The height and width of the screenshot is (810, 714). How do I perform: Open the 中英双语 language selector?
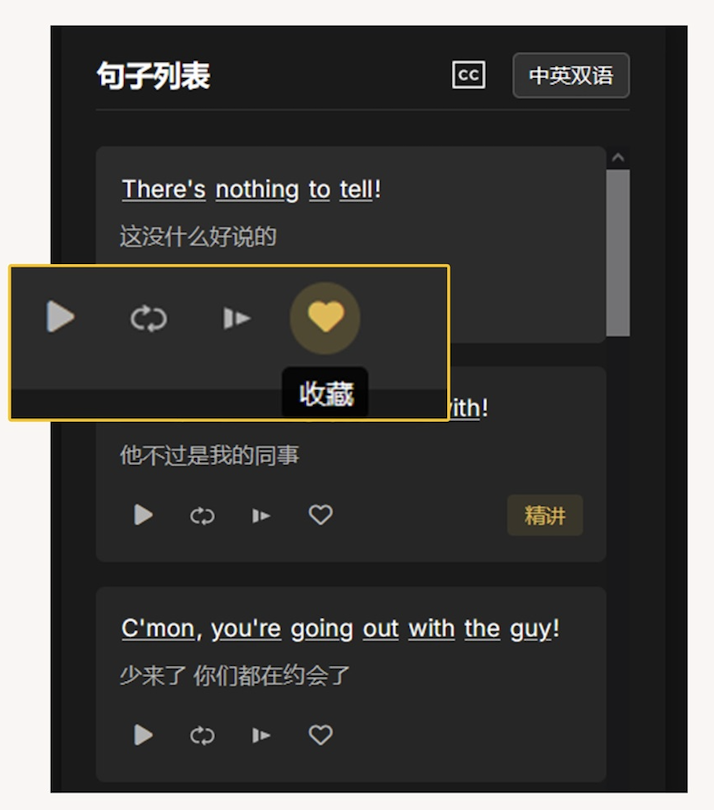571,75
